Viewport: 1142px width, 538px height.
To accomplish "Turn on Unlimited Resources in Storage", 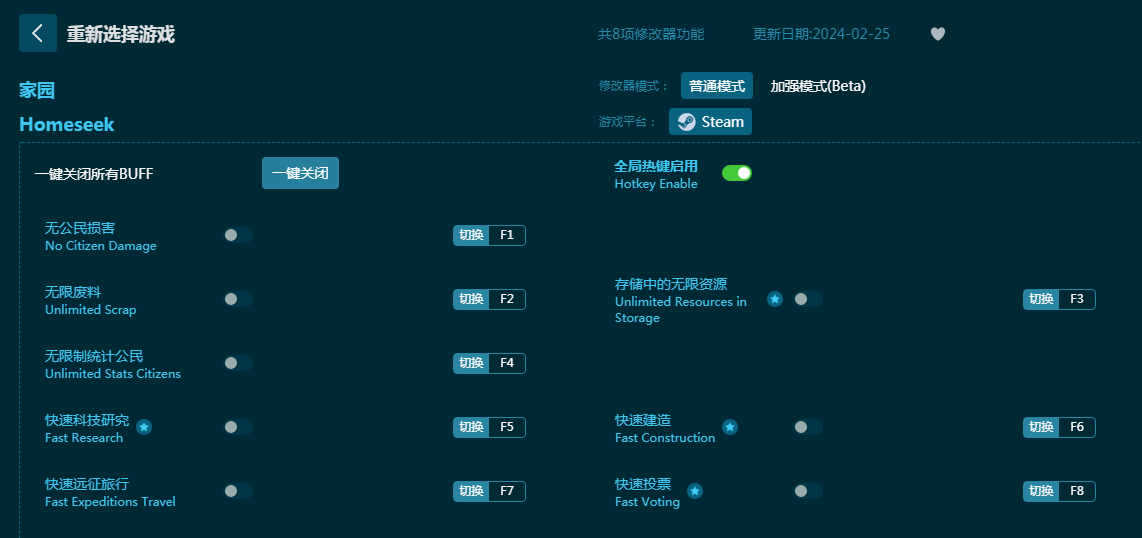I will (x=808, y=299).
